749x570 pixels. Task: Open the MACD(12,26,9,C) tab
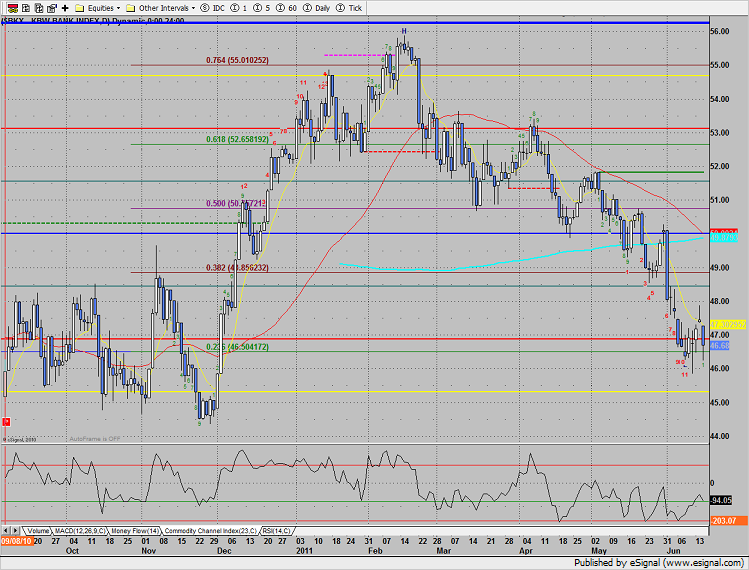pyautogui.click(x=80, y=531)
